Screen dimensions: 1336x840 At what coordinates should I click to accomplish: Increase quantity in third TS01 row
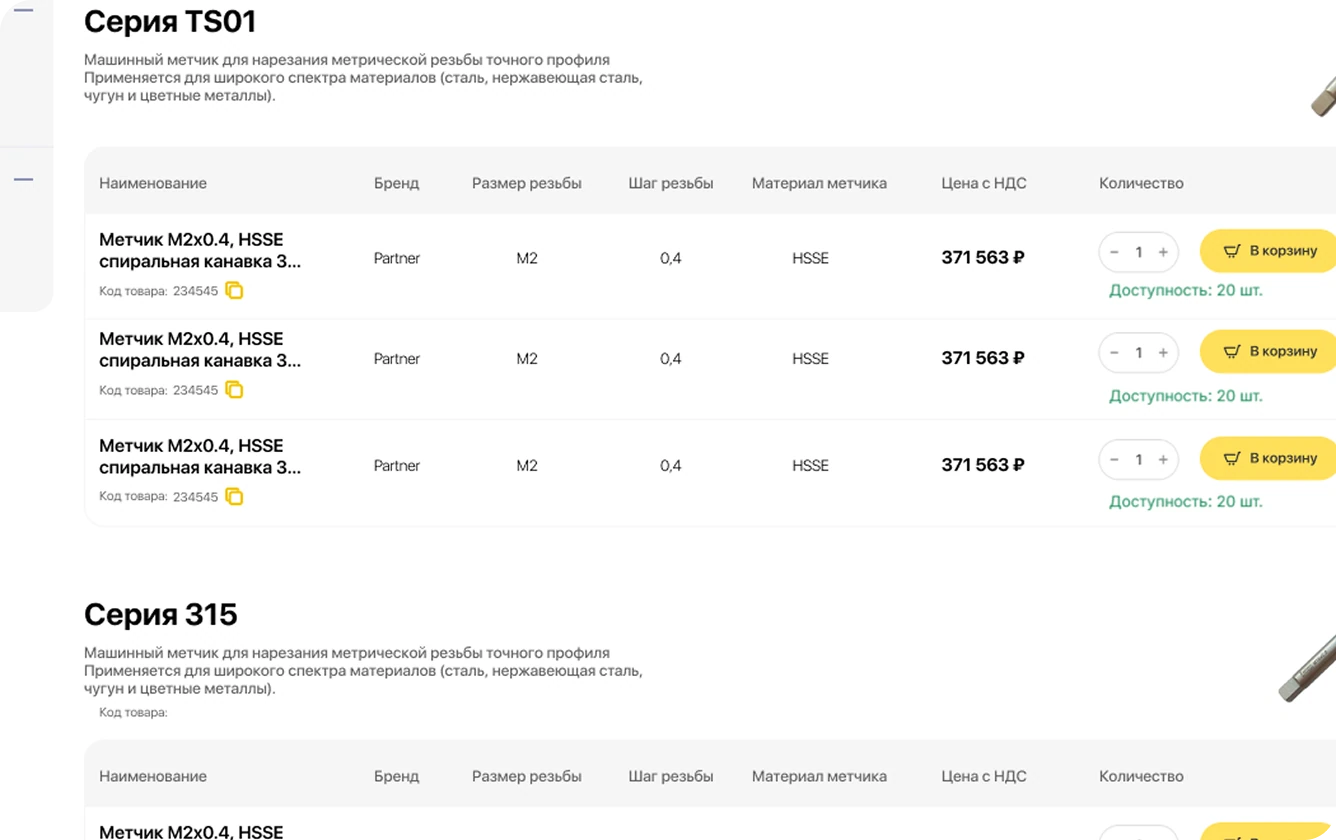[1163, 459]
